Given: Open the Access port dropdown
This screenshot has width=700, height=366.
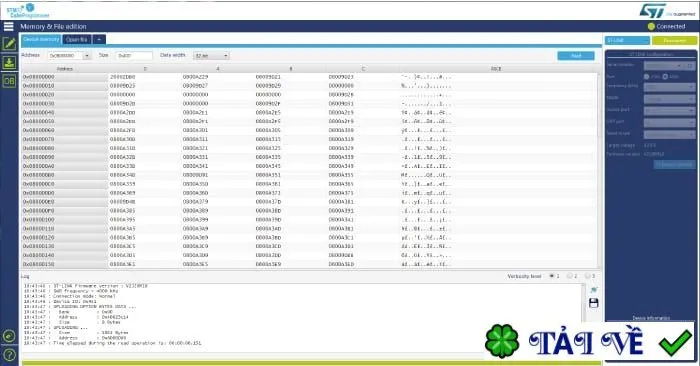Looking at the screenshot, I should [x=669, y=110].
